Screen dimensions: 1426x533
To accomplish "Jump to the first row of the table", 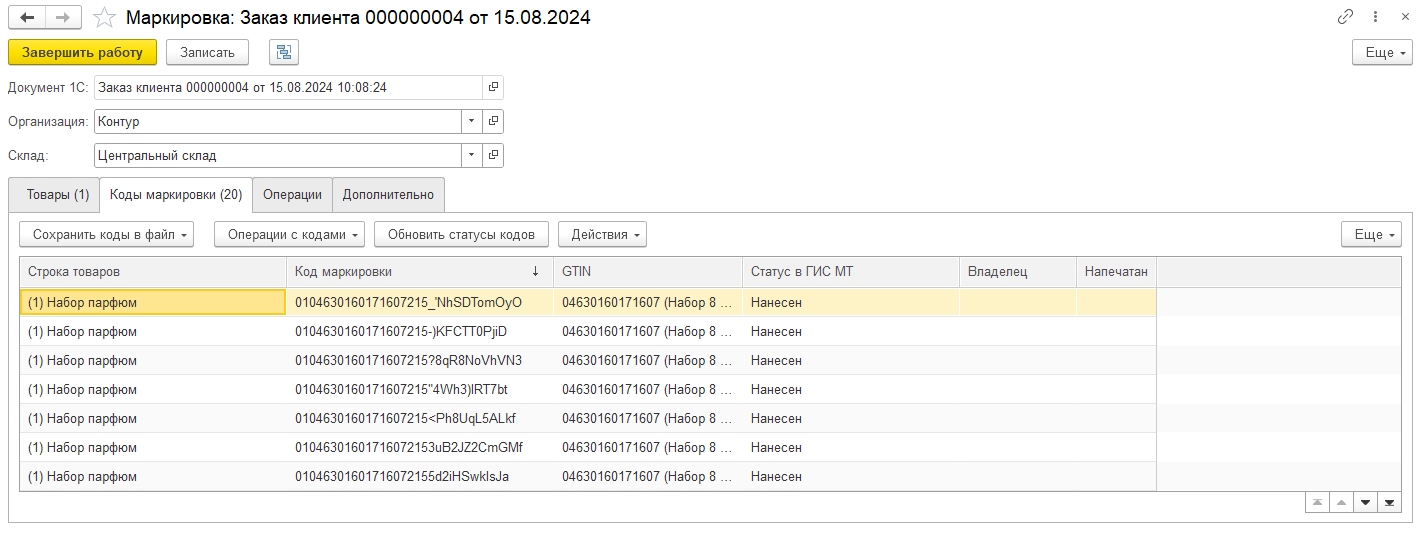I will [1318, 502].
